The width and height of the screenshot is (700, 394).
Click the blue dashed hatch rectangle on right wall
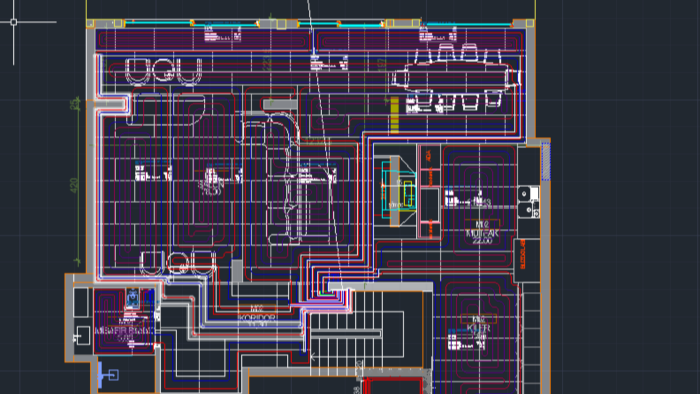pyautogui.click(x=546, y=162)
